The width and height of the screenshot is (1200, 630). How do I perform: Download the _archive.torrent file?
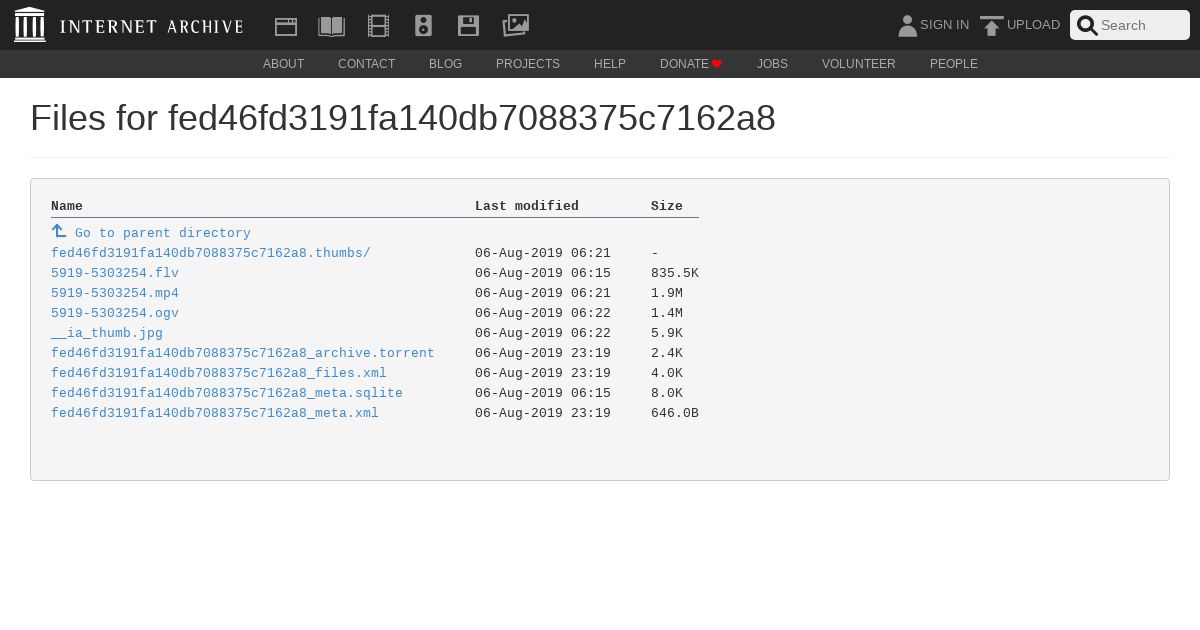[243, 353]
